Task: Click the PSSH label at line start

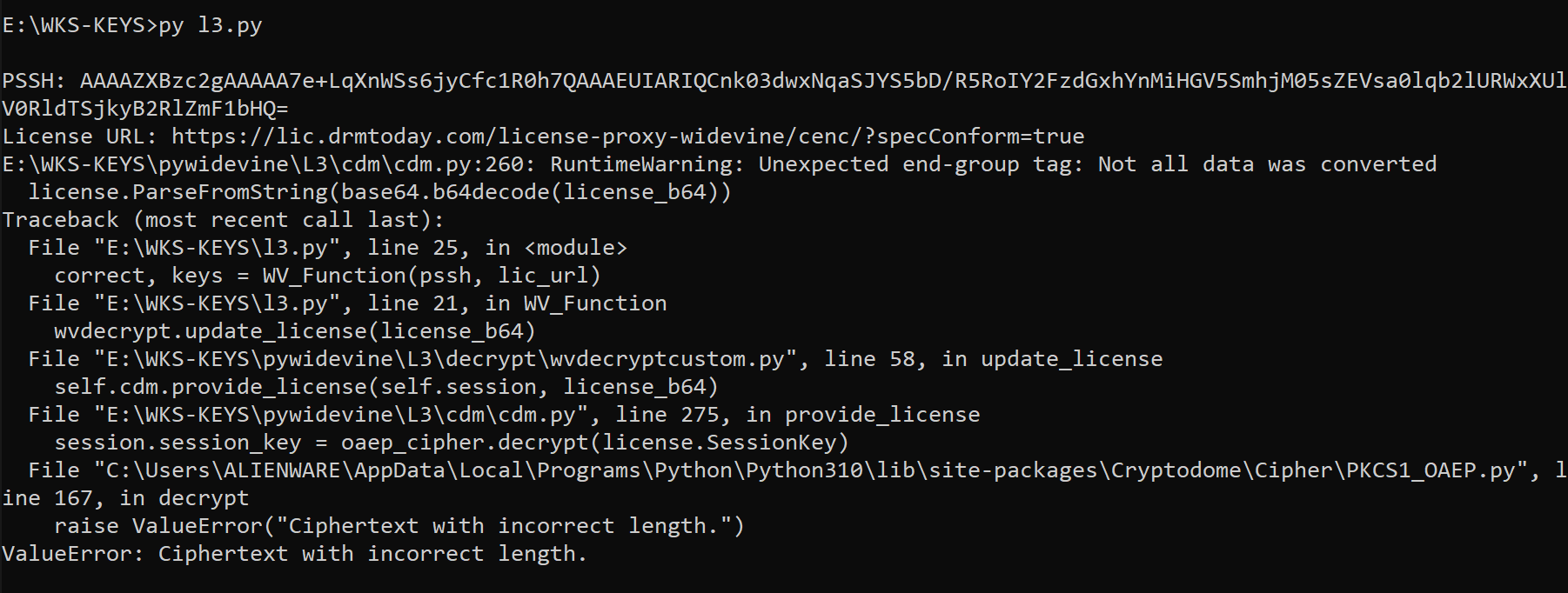Action: tap(33, 81)
